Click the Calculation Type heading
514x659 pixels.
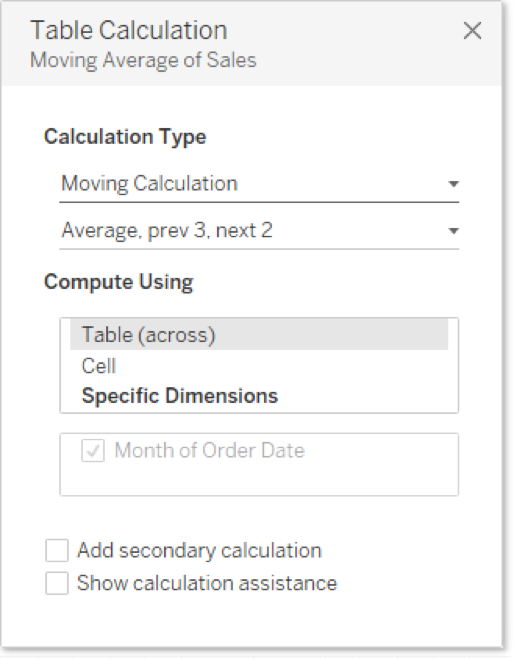pos(125,137)
